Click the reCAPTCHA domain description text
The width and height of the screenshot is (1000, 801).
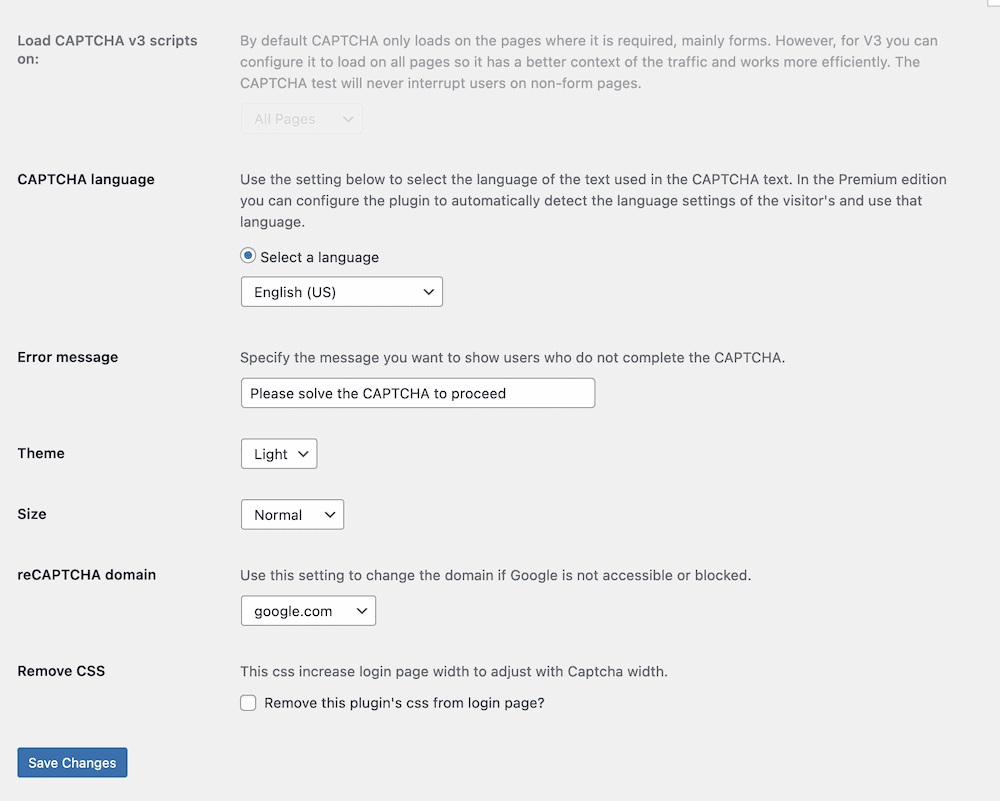pos(495,575)
